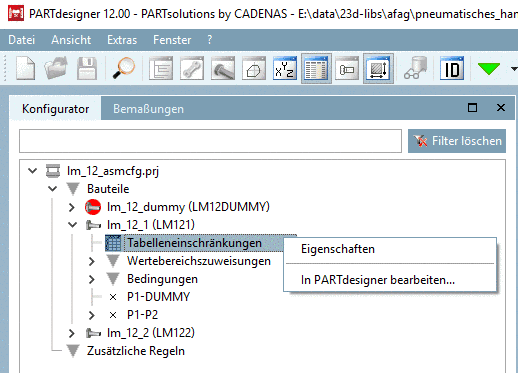Click the Filter löschen button
This screenshot has width=518, height=373.
click(457, 141)
